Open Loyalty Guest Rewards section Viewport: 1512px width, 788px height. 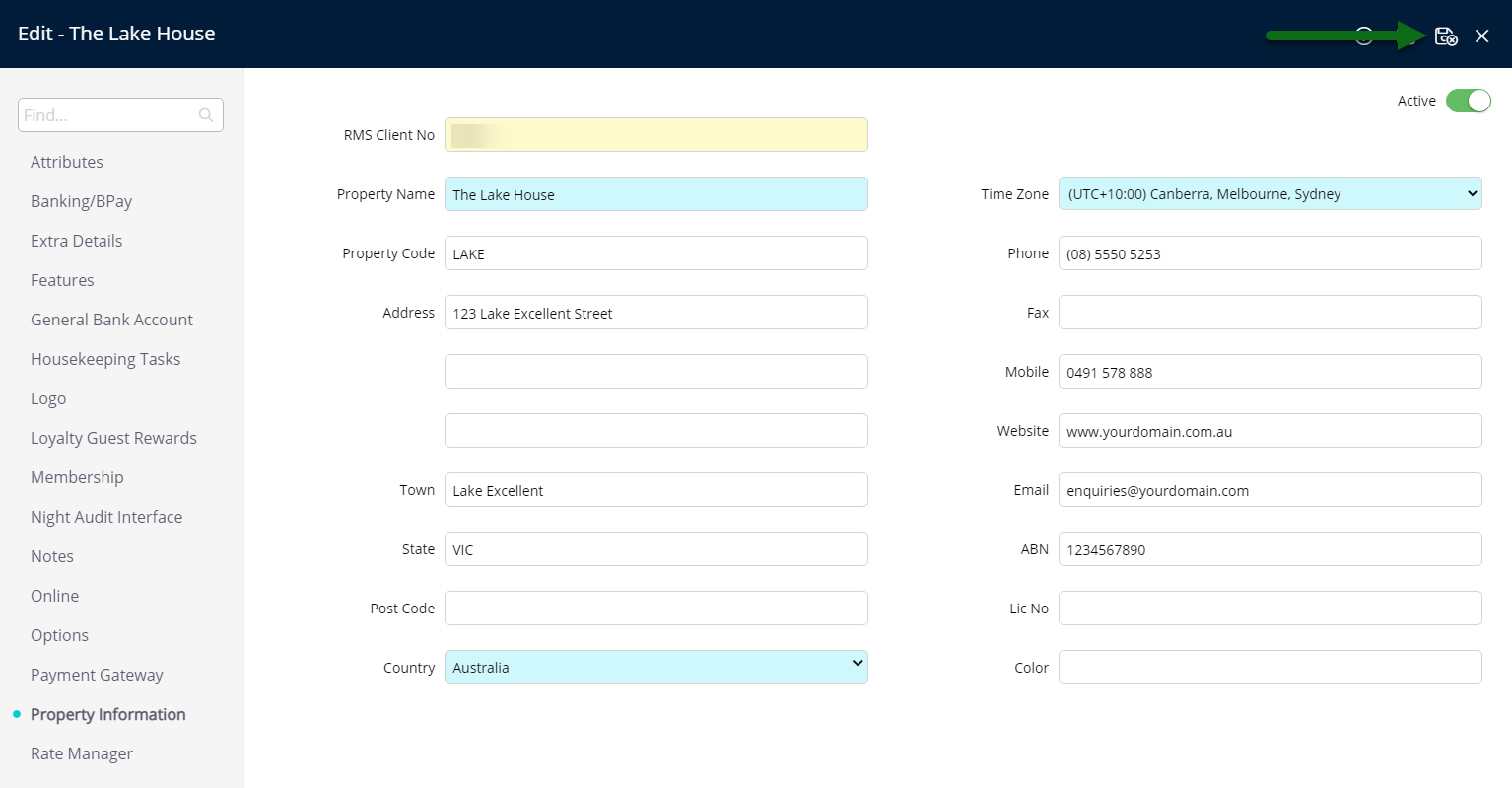(x=113, y=438)
